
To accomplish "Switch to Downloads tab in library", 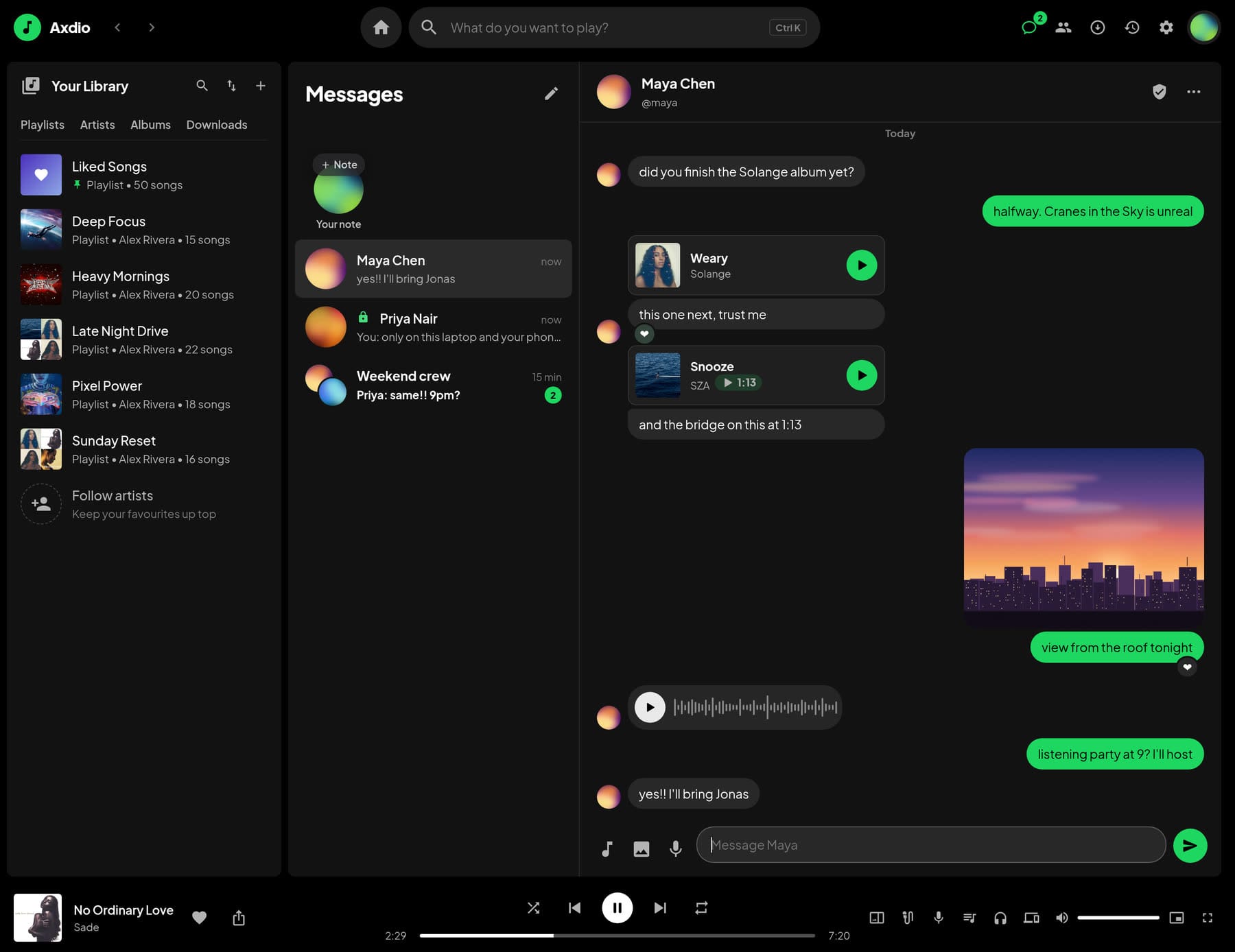I will coord(217,125).
